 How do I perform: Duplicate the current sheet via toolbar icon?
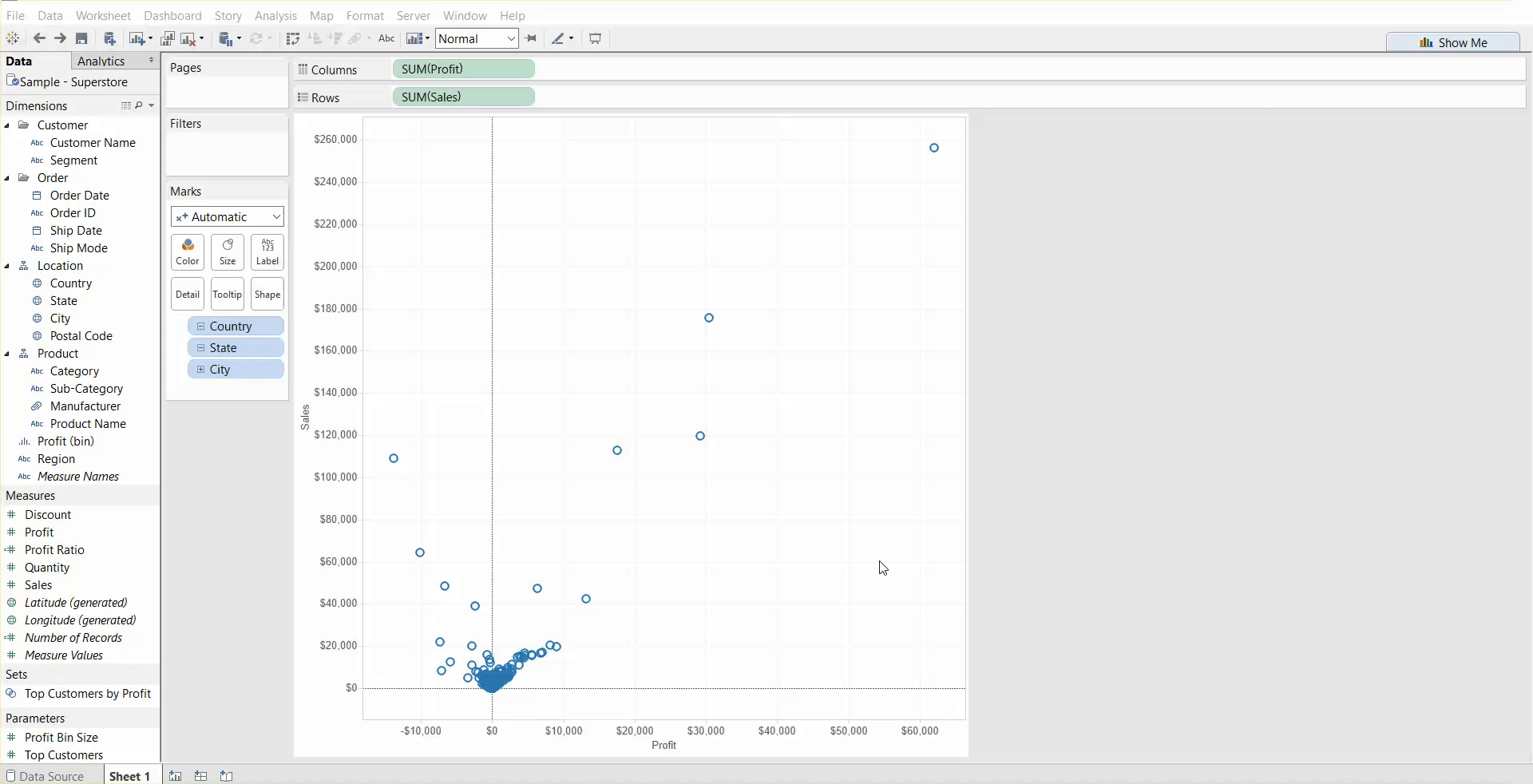(168, 38)
